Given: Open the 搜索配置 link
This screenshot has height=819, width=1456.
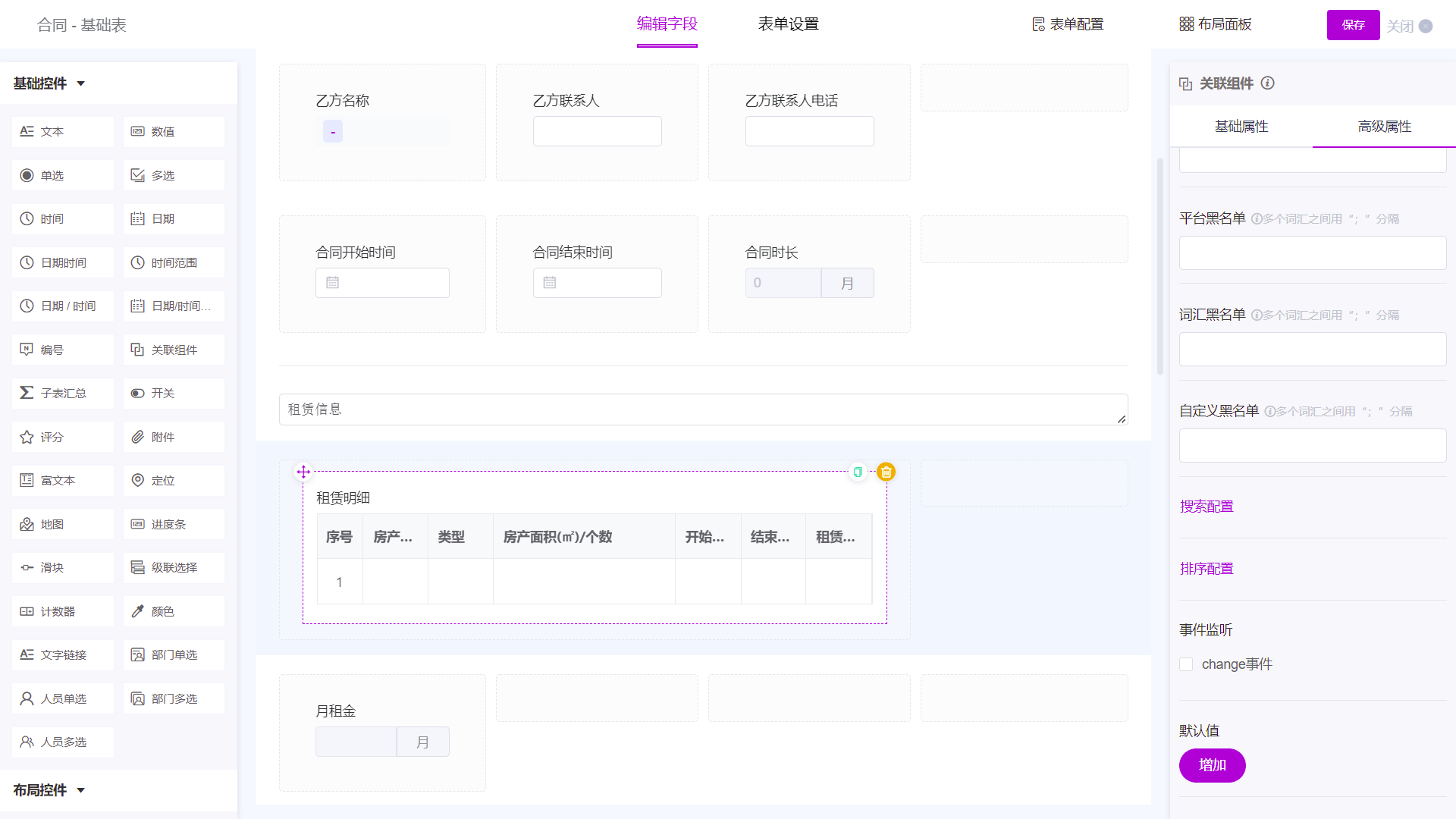Looking at the screenshot, I should [1207, 507].
